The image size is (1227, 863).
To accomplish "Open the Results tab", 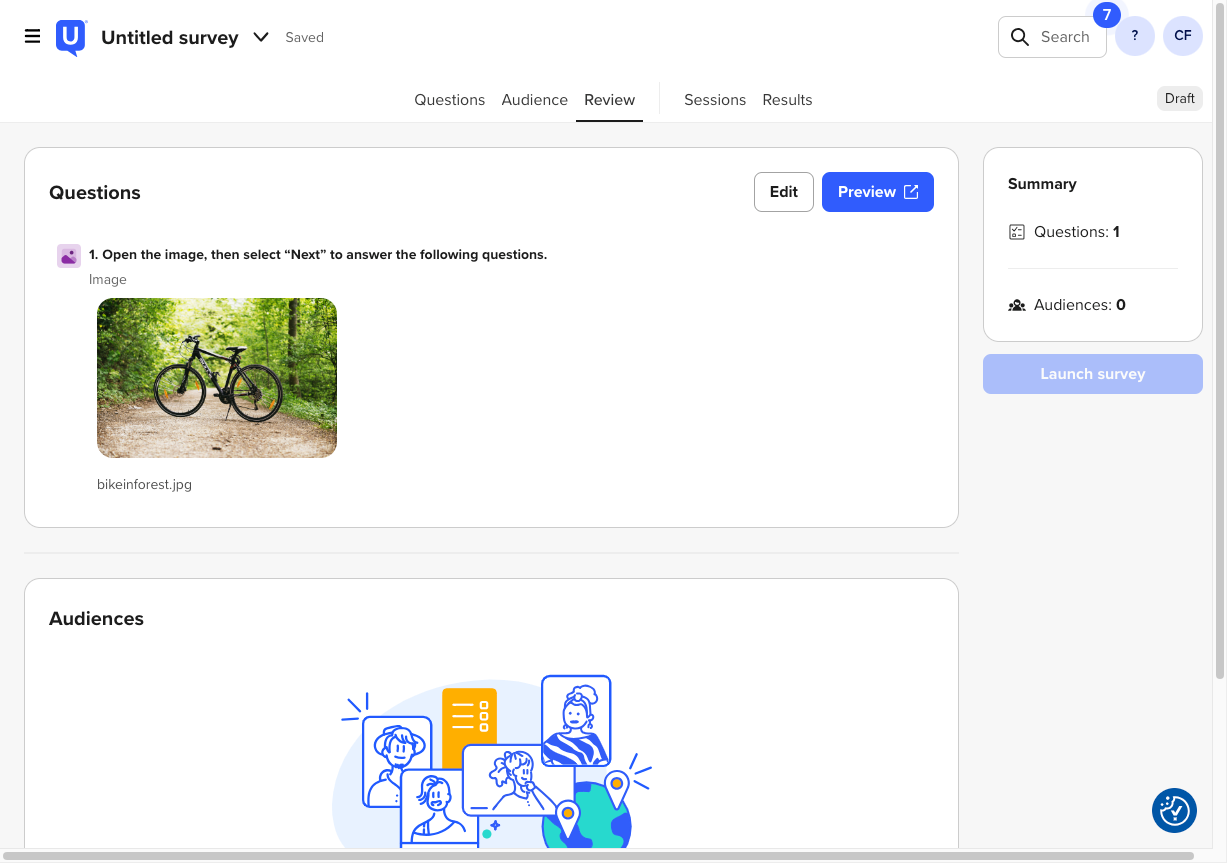I will click(x=787, y=99).
